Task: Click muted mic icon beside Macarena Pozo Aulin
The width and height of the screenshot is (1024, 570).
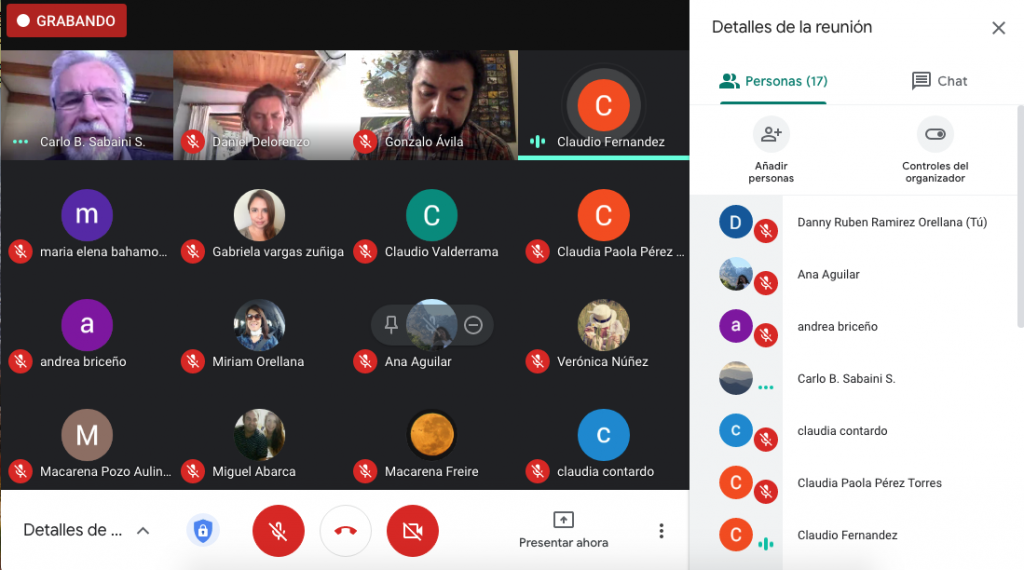Action: (x=20, y=471)
